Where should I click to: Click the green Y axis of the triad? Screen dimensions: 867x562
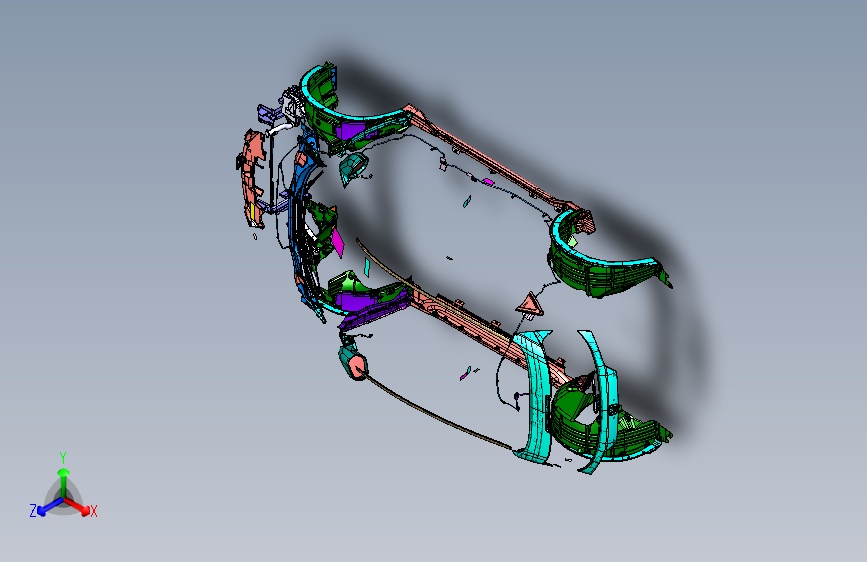click(x=64, y=482)
